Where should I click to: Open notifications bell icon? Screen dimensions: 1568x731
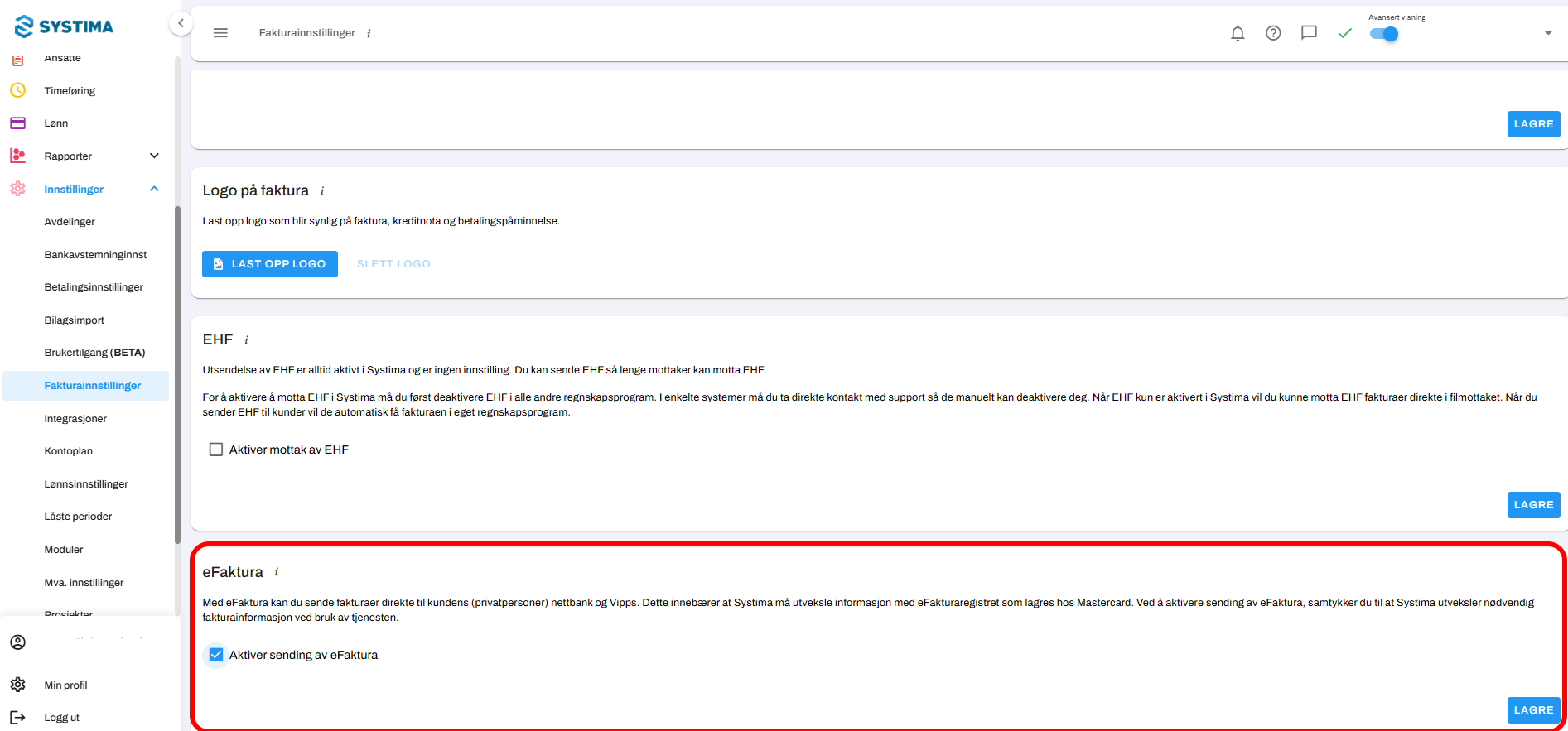point(1238,33)
